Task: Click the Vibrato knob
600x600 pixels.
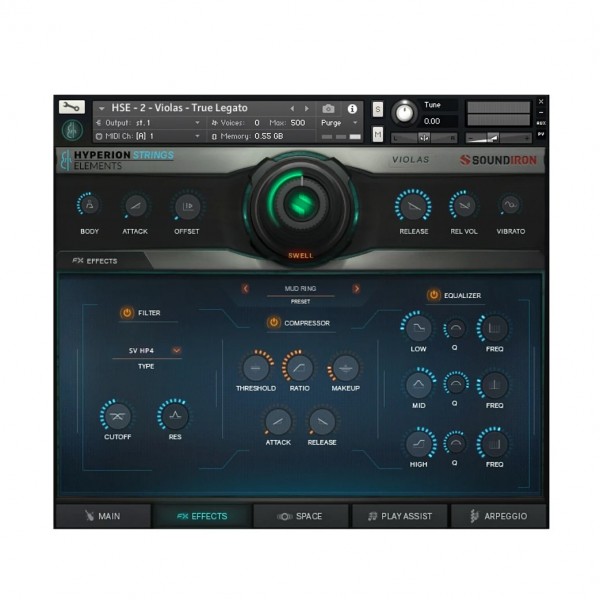Action: pos(510,205)
